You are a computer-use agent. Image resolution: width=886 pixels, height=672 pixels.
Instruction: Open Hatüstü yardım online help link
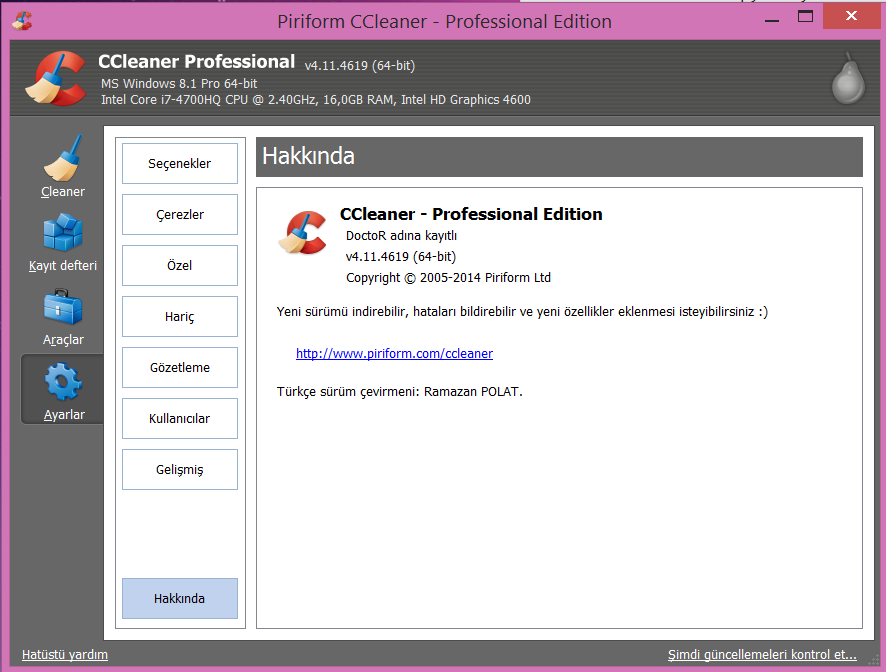65,654
